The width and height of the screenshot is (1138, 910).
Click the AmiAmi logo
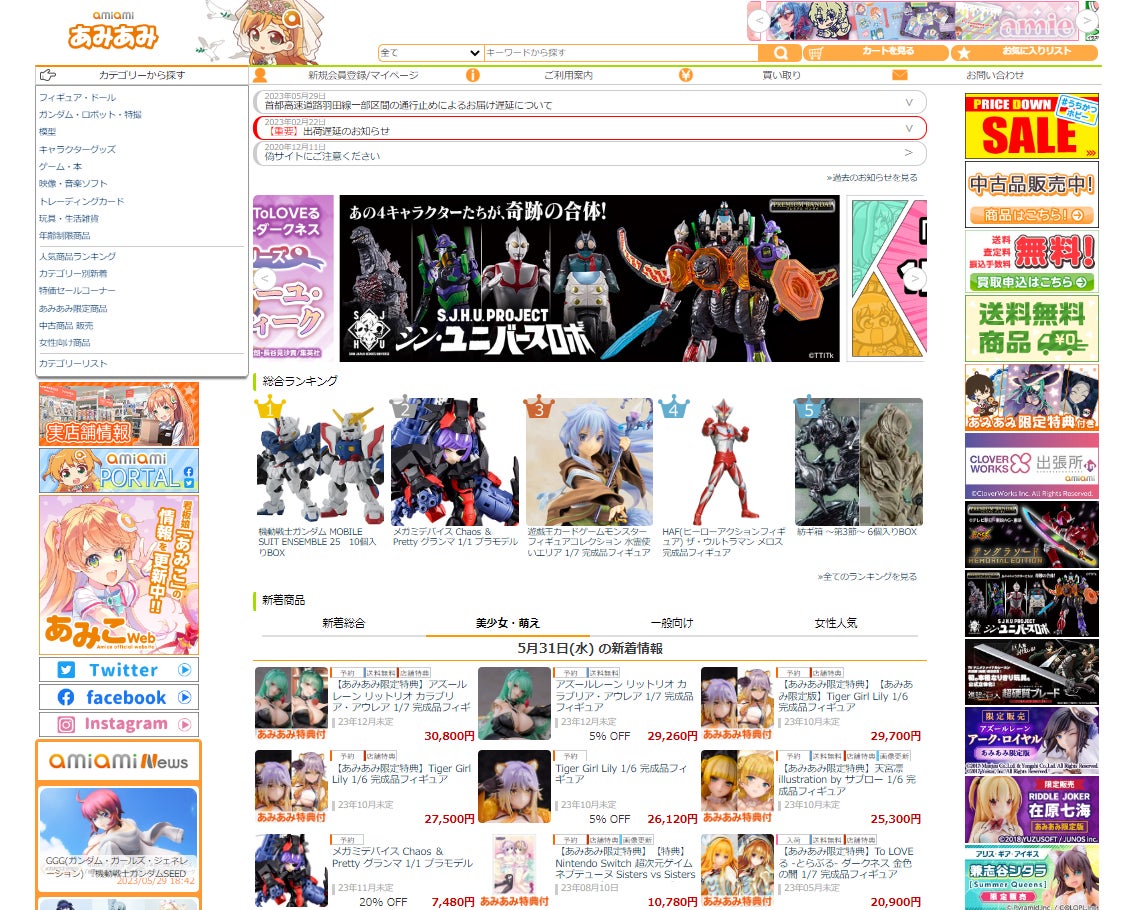[113, 30]
